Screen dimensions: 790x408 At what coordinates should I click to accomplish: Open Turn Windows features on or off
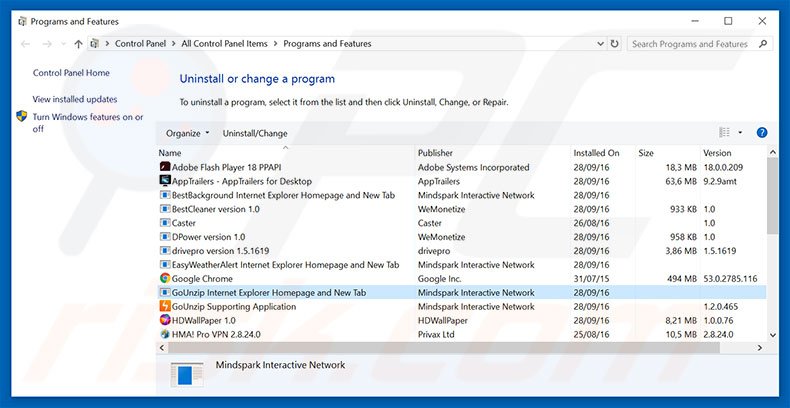tap(88, 122)
